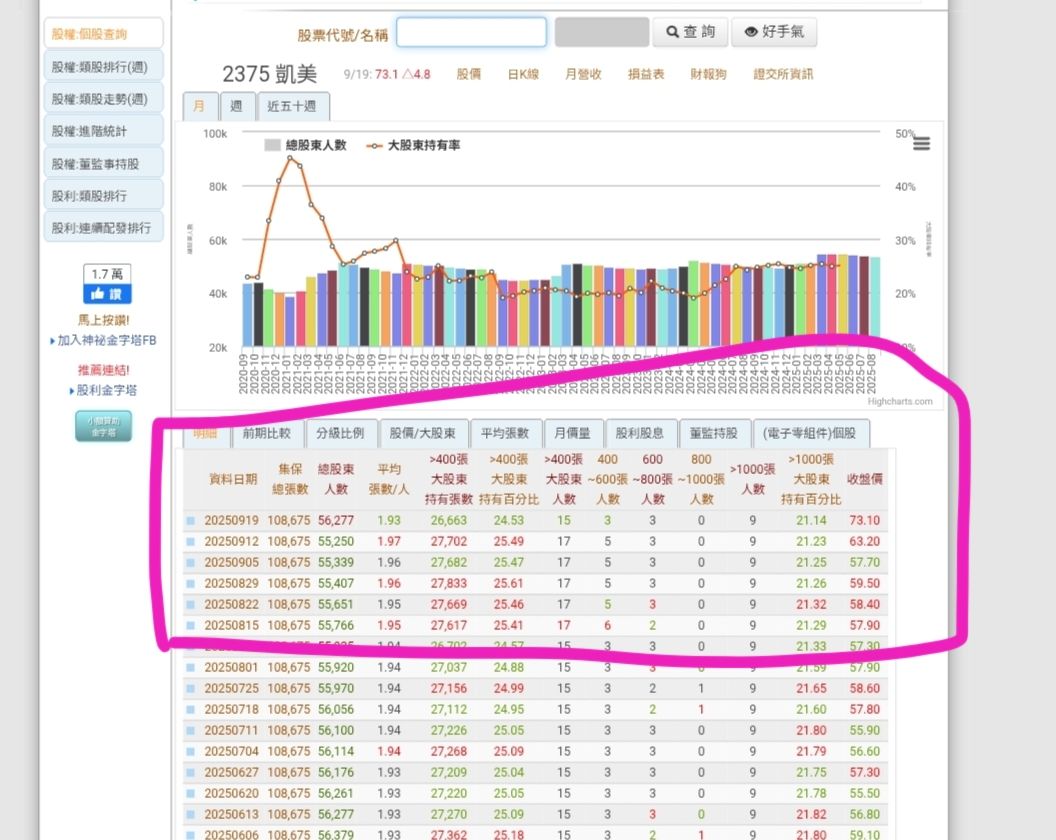Viewport: 1056px width, 840px height.
Task: Click the 小額贊助 donation badge
Action: click(x=103, y=426)
